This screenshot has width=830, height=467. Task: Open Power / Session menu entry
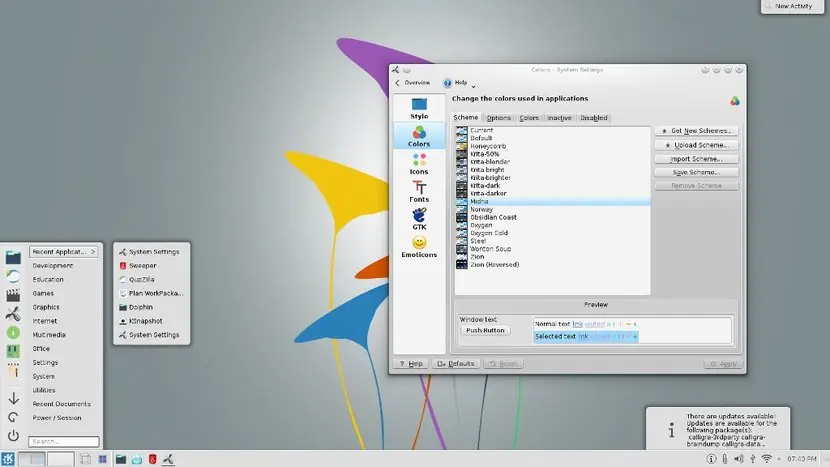click(57, 417)
